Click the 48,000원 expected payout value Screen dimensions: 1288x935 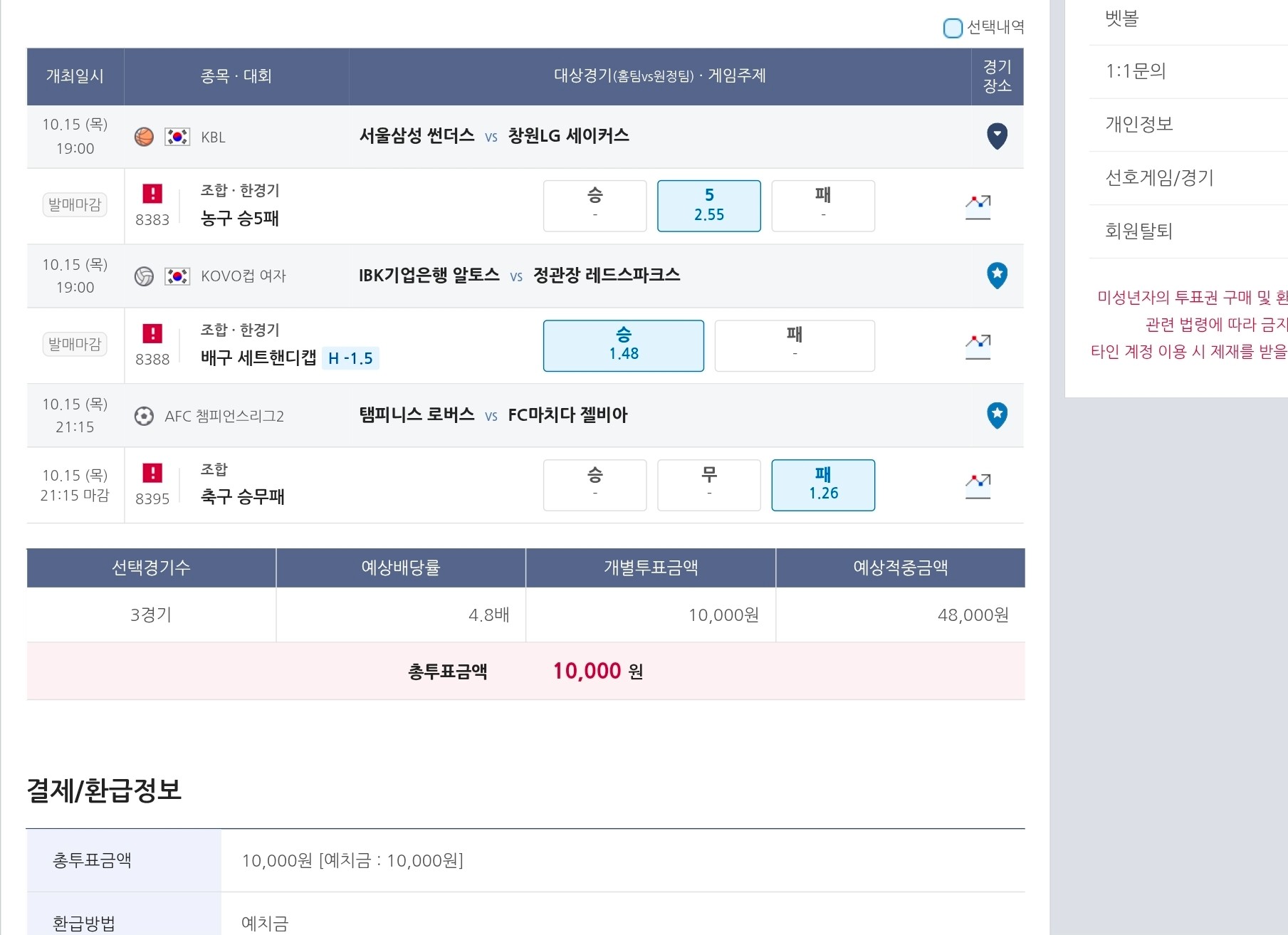click(x=973, y=615)
